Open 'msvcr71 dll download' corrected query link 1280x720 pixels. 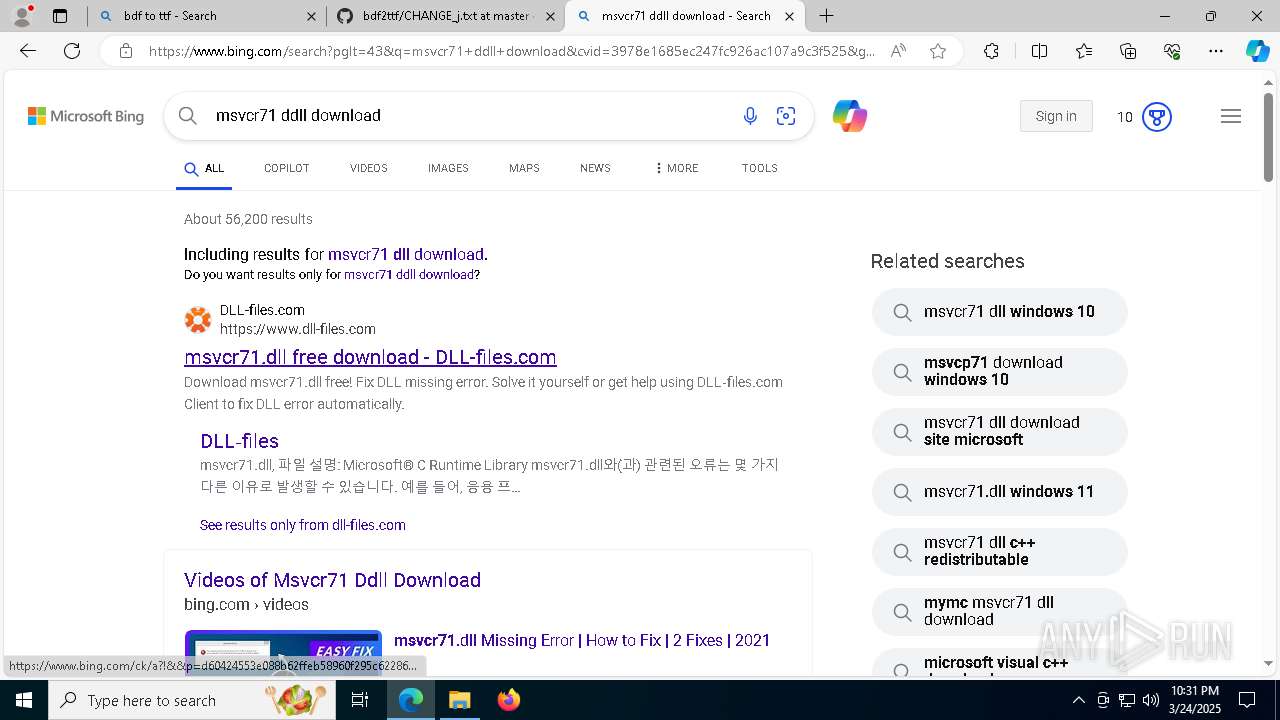[406, 254]
